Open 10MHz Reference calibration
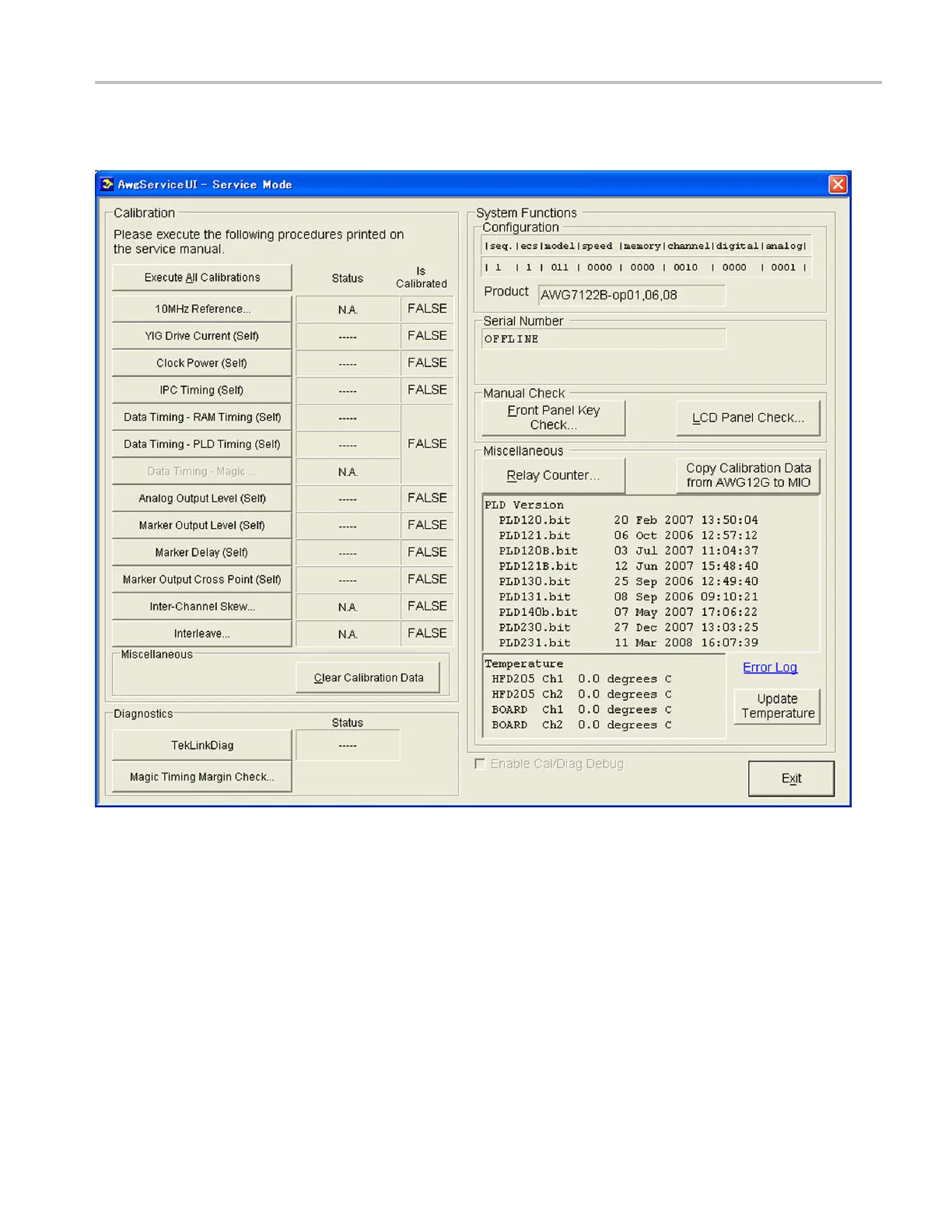Viewport: 952px width, 1232px height. click(x=202, y=309)
